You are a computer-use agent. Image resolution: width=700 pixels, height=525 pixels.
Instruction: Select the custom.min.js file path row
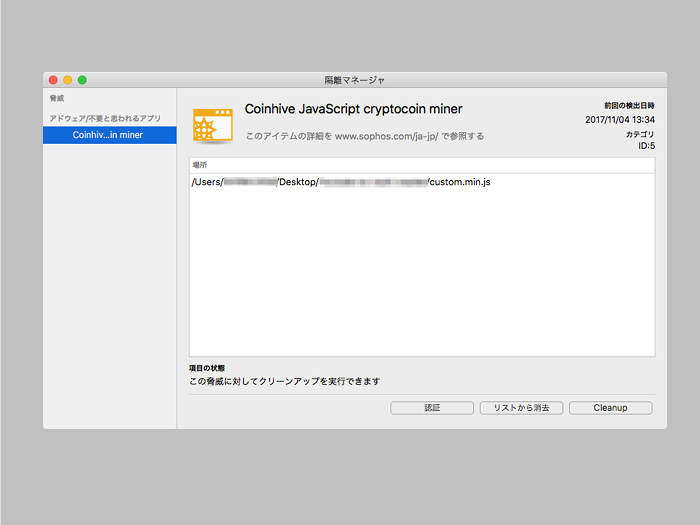coord(422,182)
